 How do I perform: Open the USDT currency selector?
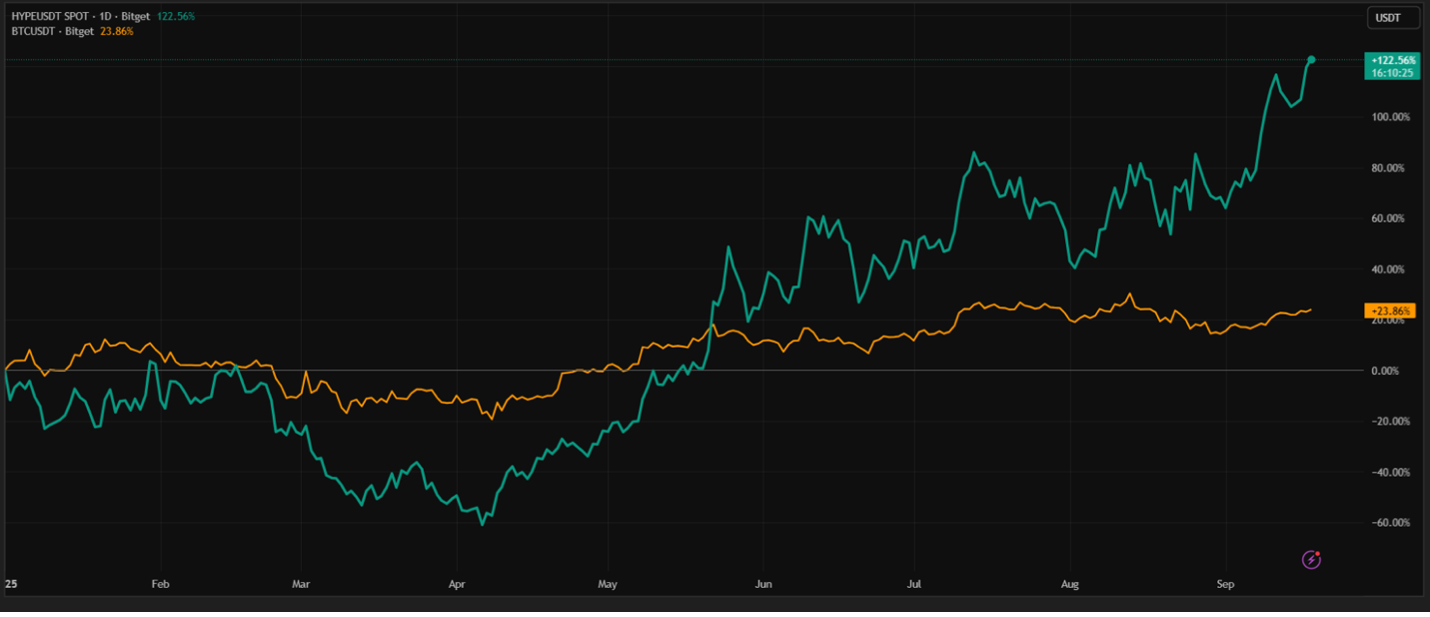(1391, 18)
